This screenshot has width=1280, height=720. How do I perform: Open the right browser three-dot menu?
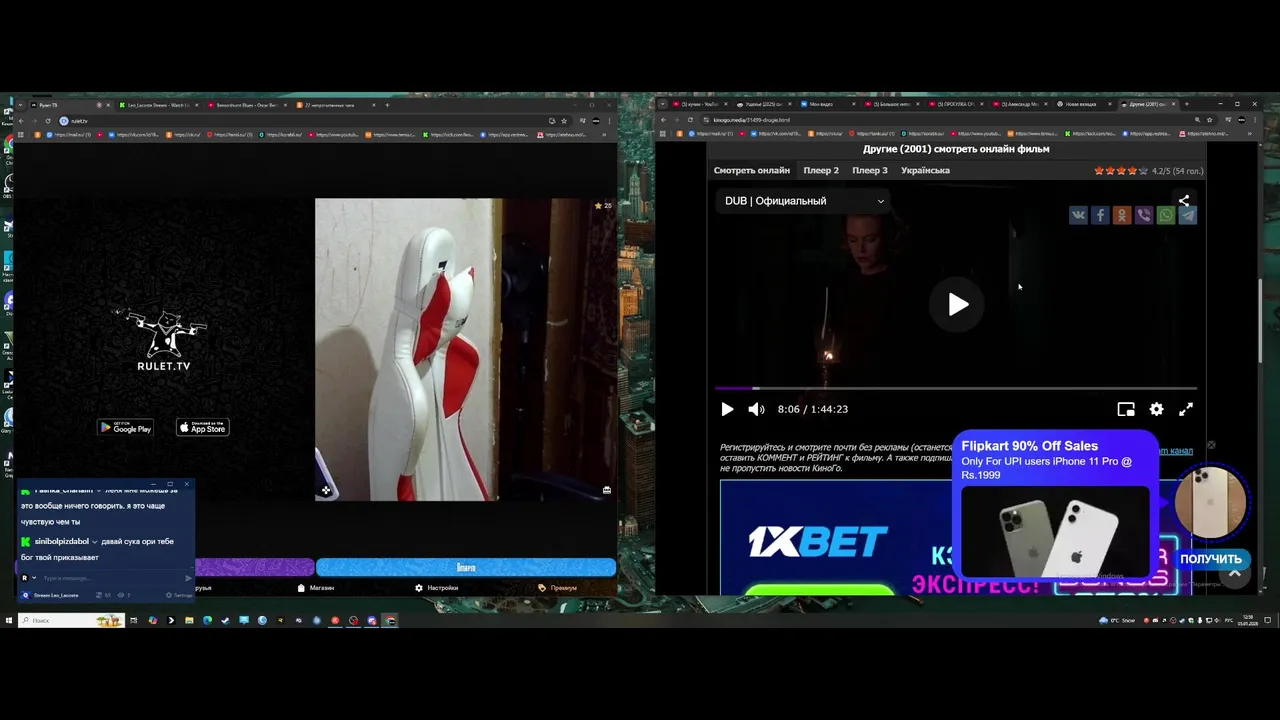click(1254, 120)
